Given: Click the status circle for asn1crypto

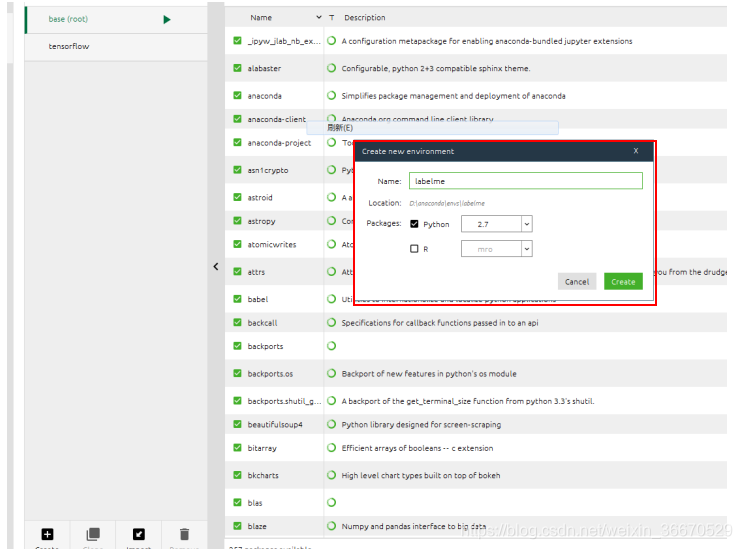Looking at the screenshot, I should point(332,170).
